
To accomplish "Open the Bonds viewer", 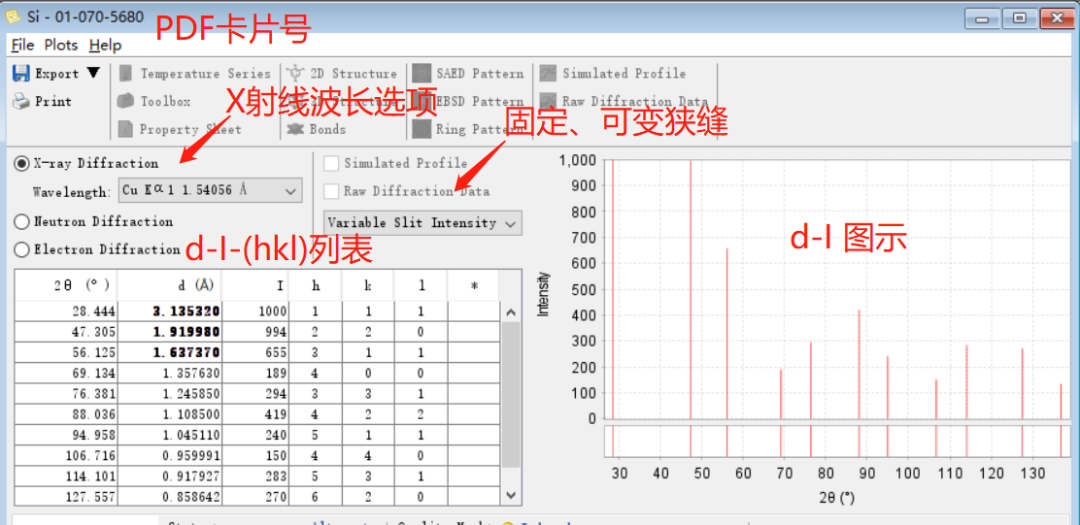I will tap(317, 129).
